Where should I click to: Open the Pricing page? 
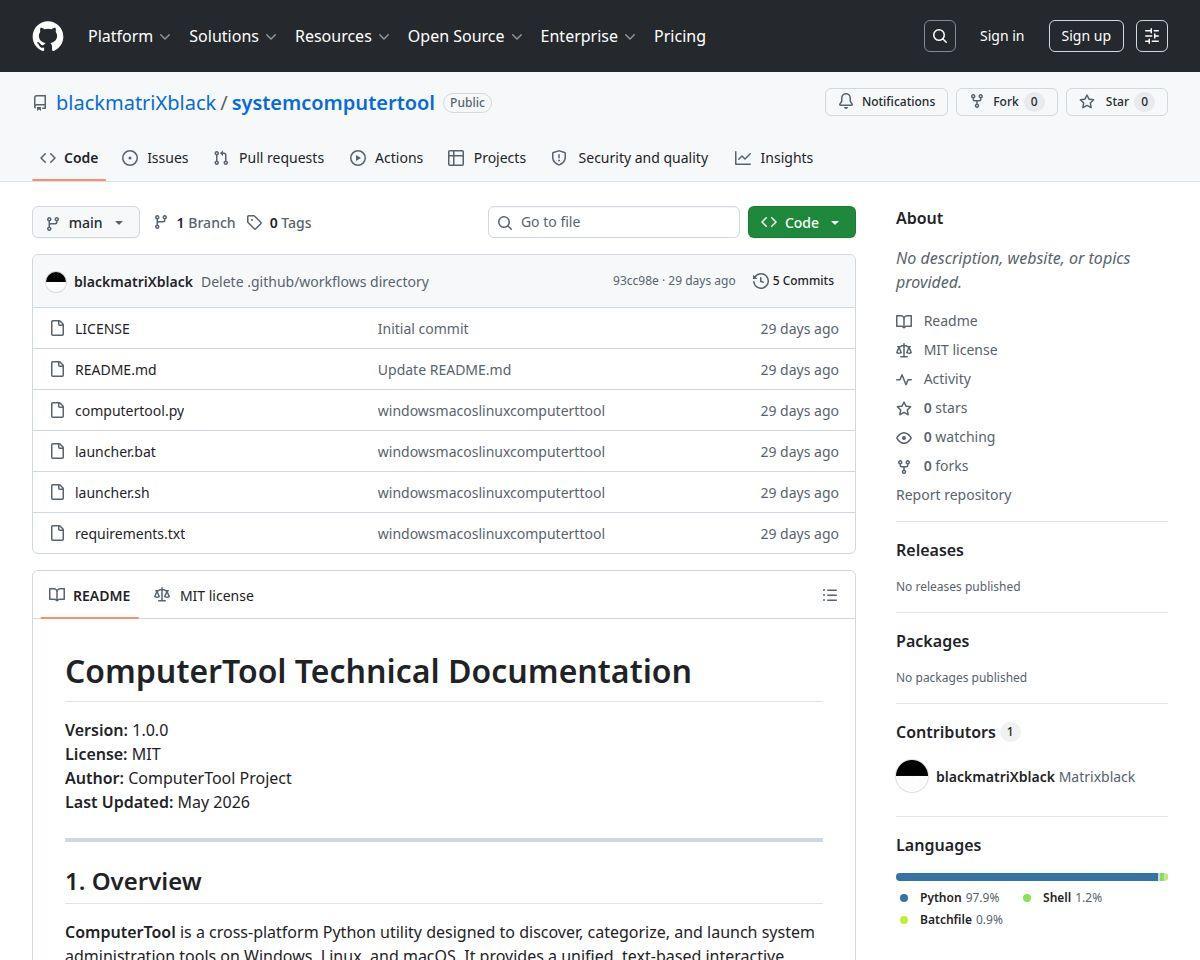[680, 36]
